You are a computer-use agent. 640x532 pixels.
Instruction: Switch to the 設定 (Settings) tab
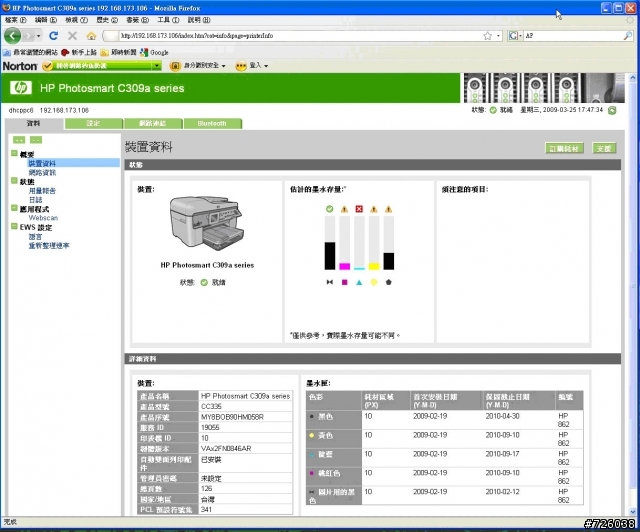coord(93,123)
